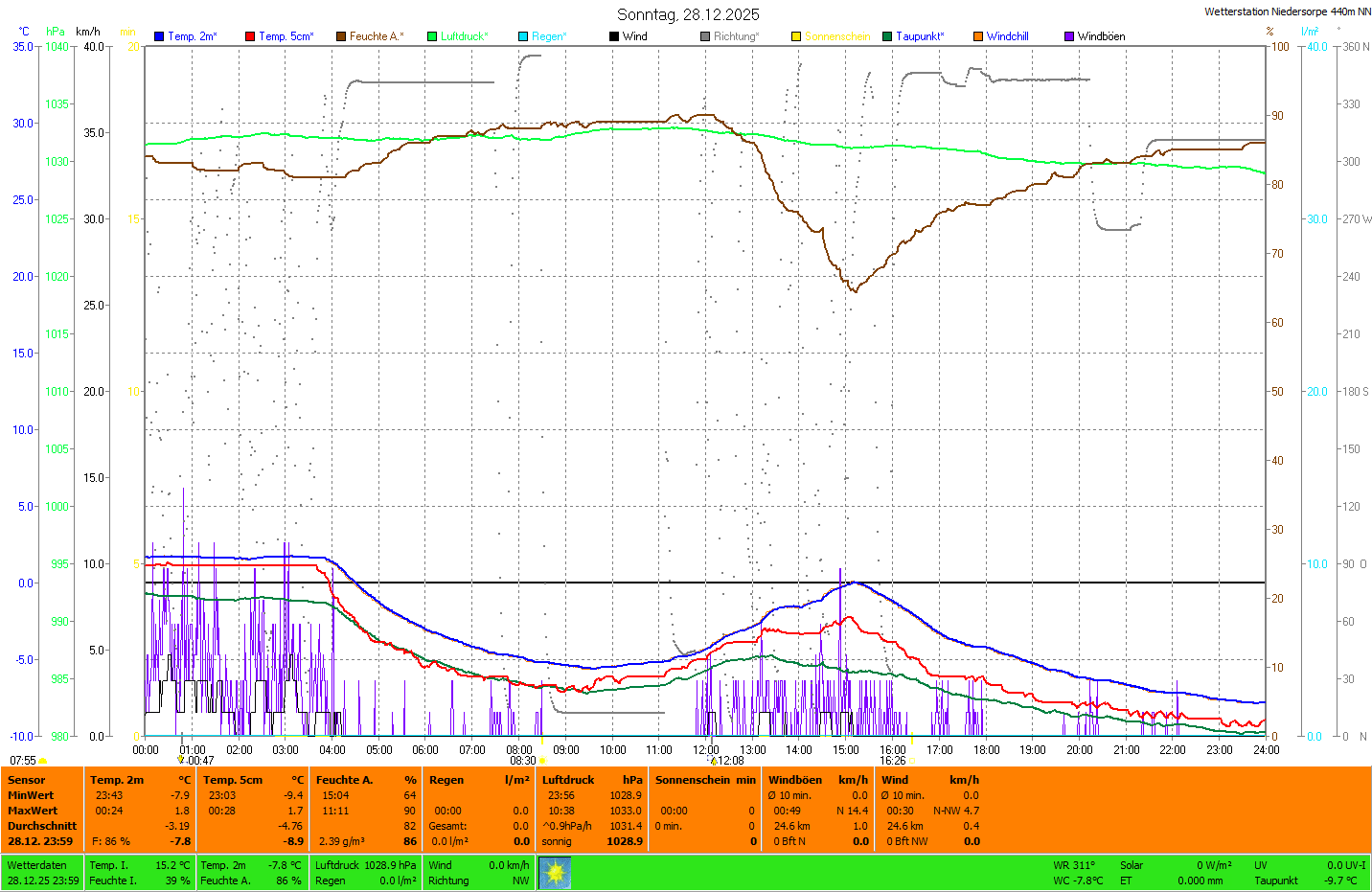
Task: Click the Windböen column header in the table
Action: tap(795, 780)
